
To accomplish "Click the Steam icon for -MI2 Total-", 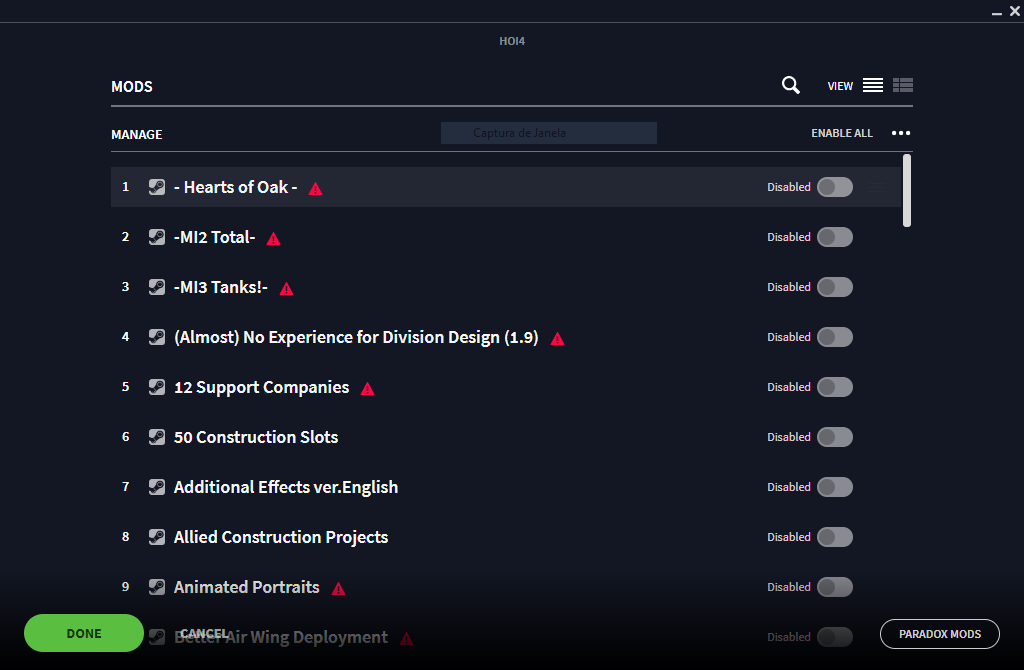I will tap(157, 237).
